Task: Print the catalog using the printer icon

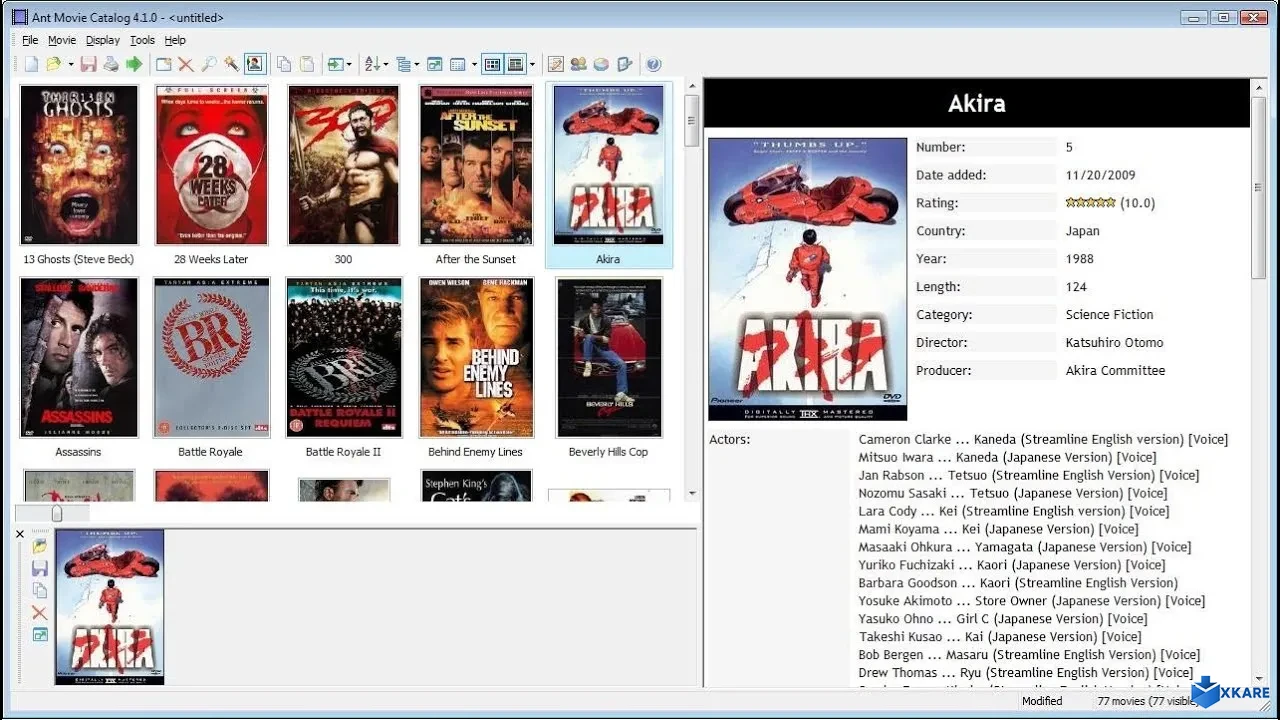Action: 111,64
